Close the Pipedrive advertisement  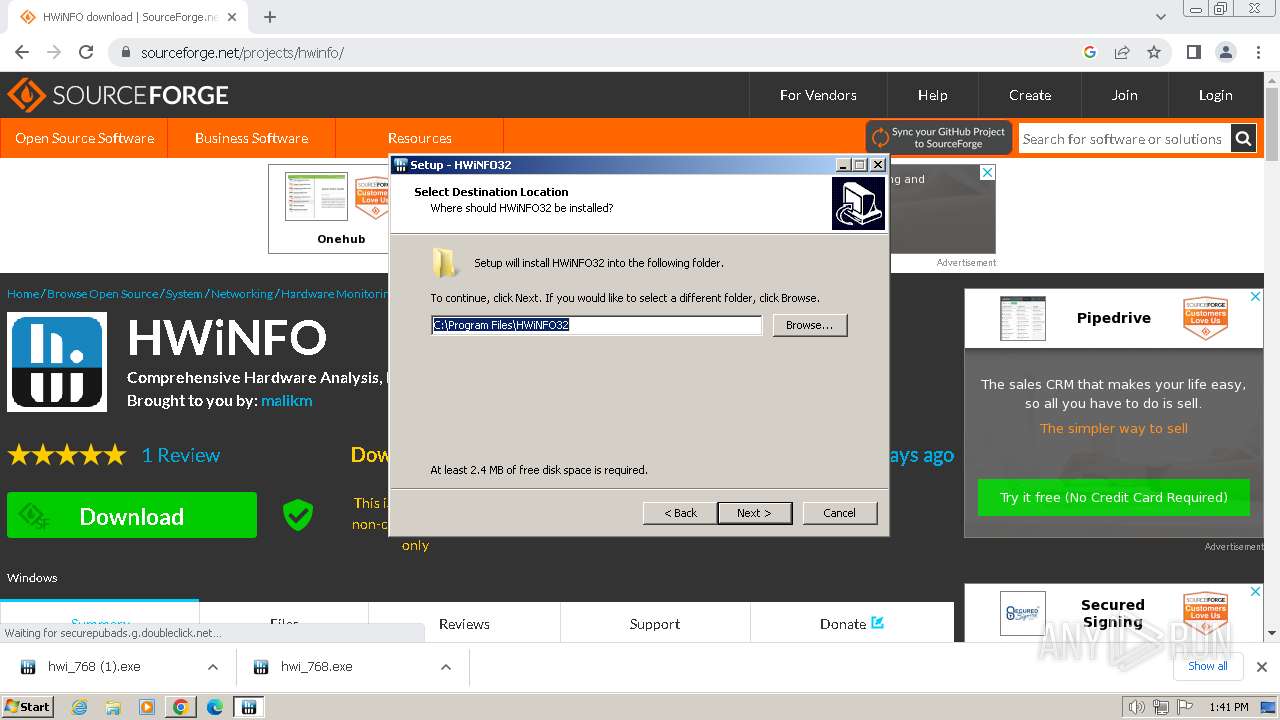click(1256, 296)
